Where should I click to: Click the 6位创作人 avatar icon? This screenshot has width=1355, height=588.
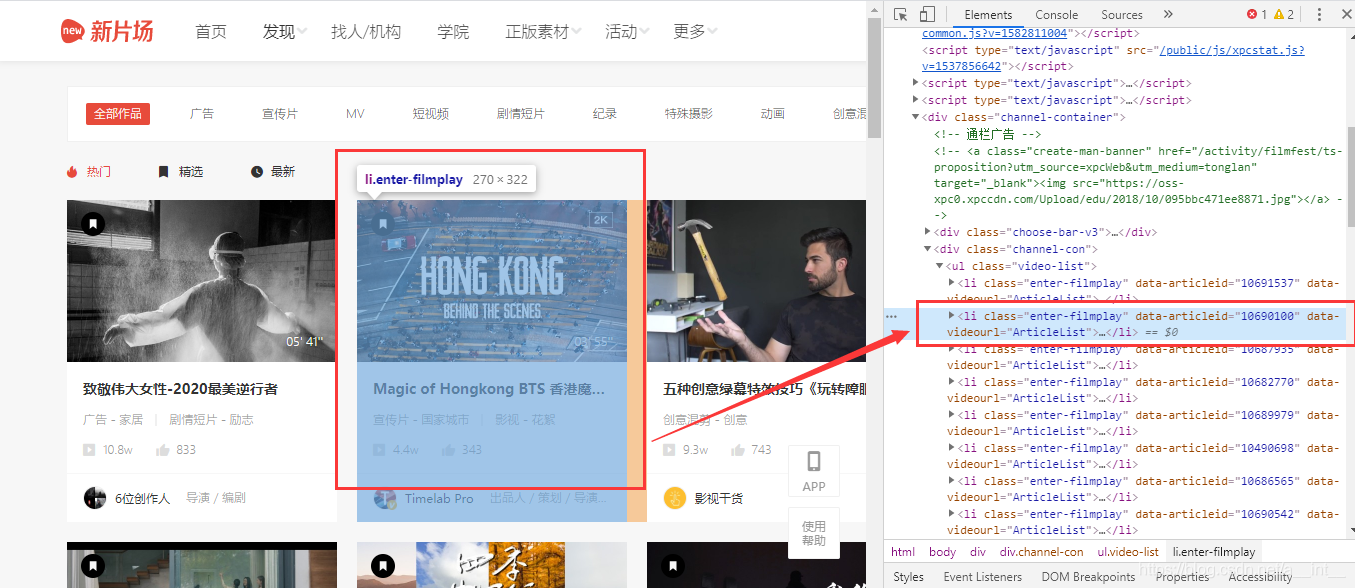95,498
